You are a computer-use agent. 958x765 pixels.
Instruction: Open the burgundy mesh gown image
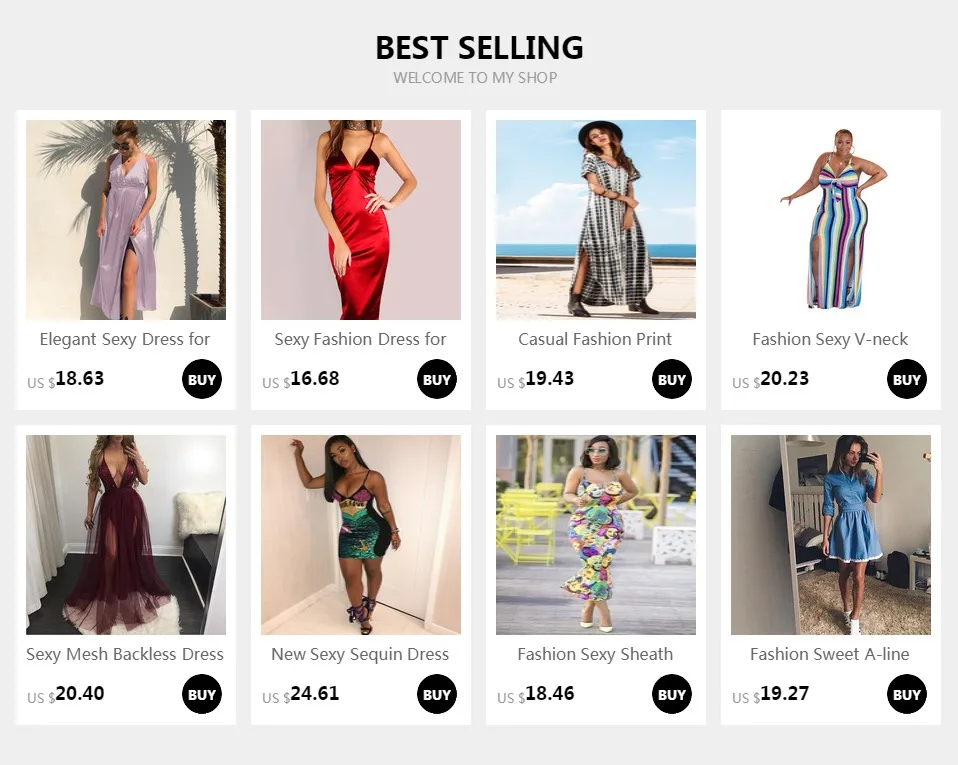pyautogui.click(x=126, y=535)
